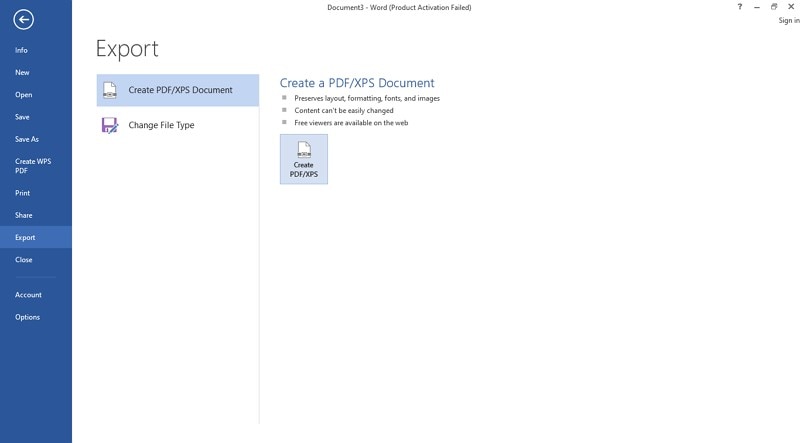Choose Save in the sidebar
Image resolution: width=800 pixels, height=443 pixels.
36,117
